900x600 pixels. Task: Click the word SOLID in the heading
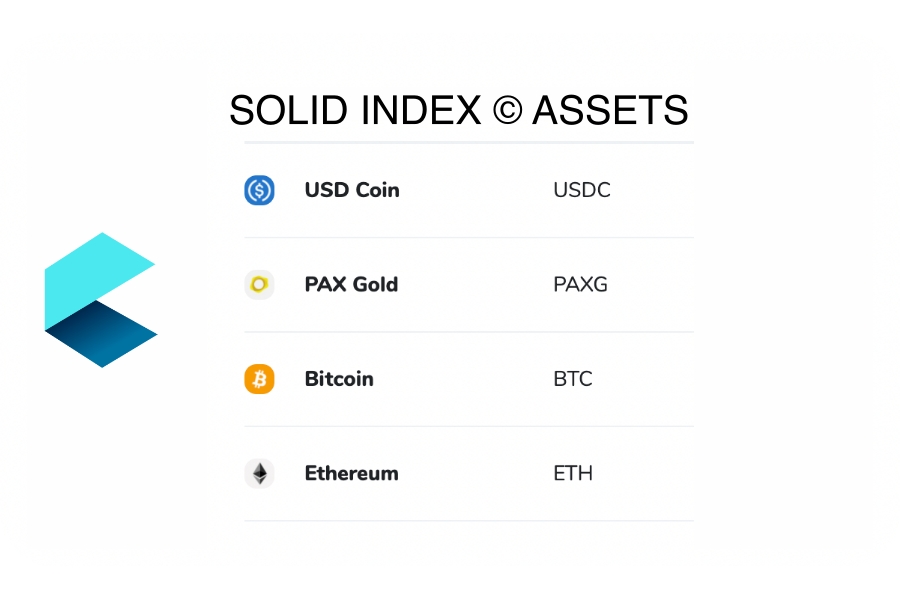coord(289,111)
